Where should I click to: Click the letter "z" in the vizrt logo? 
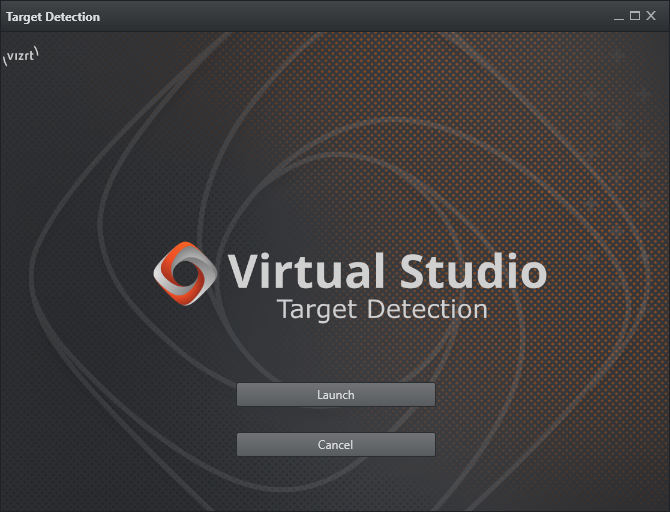[x=21, y=57]
